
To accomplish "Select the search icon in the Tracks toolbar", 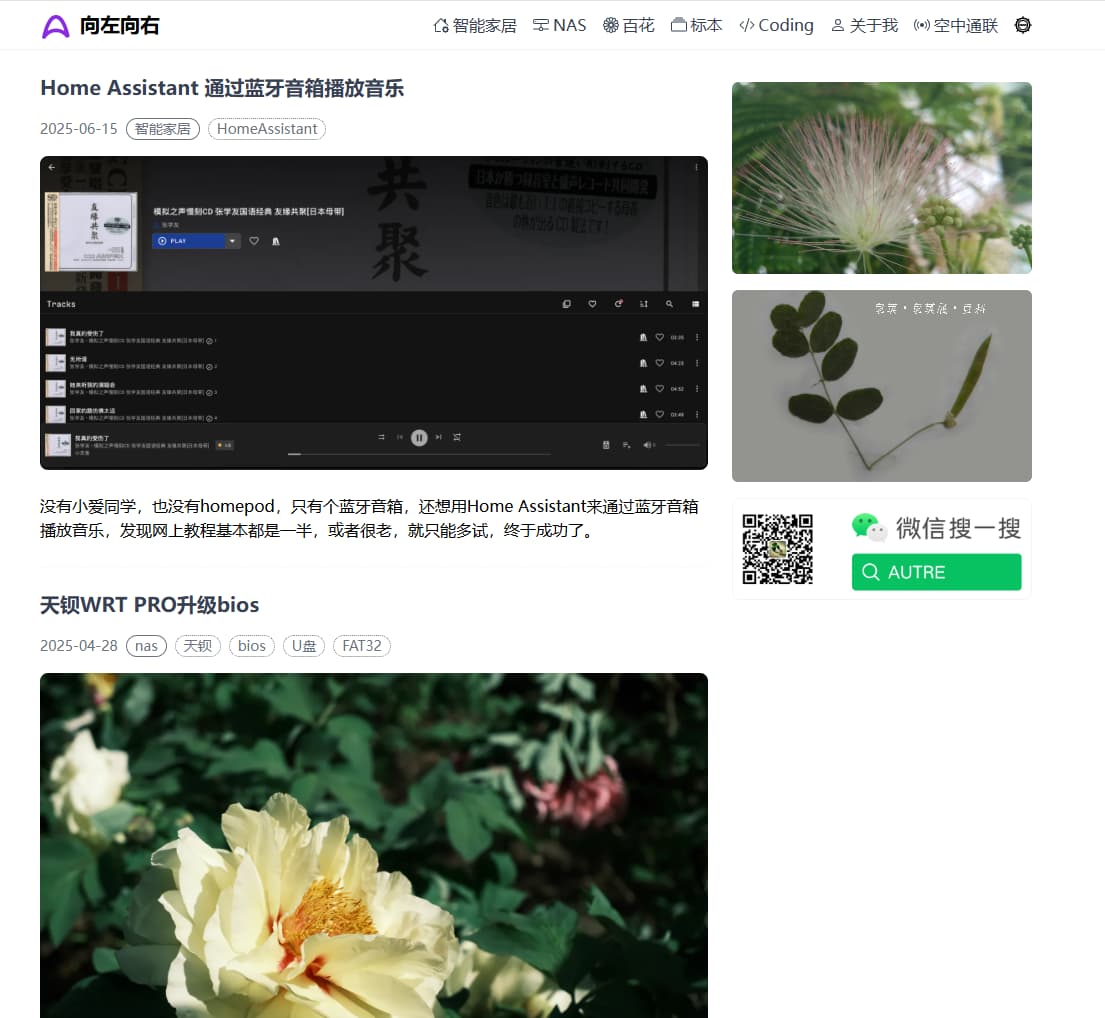I will click(x=669, y=303).
